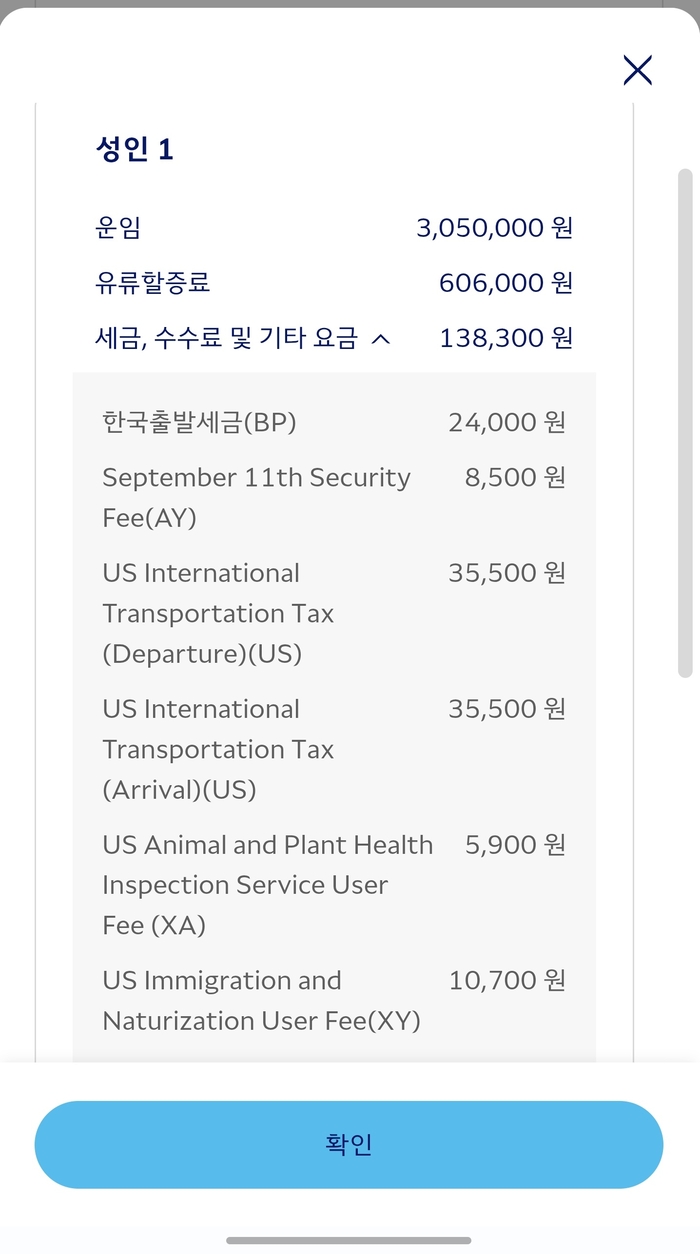Click the US Immigration and Naturization User Fee

pyautogui.click(x=261, y=1000)
